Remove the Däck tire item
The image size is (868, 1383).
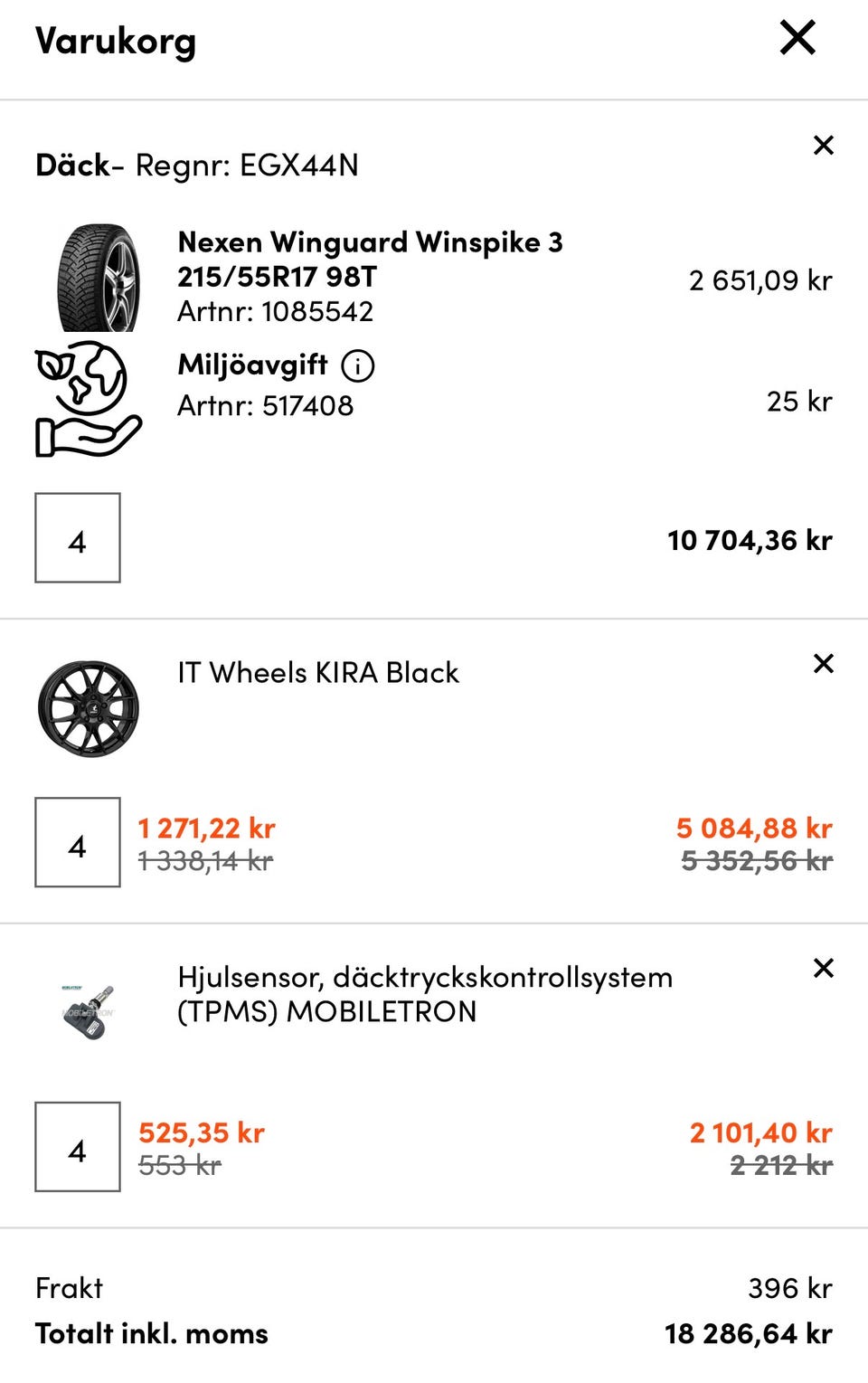823,145
